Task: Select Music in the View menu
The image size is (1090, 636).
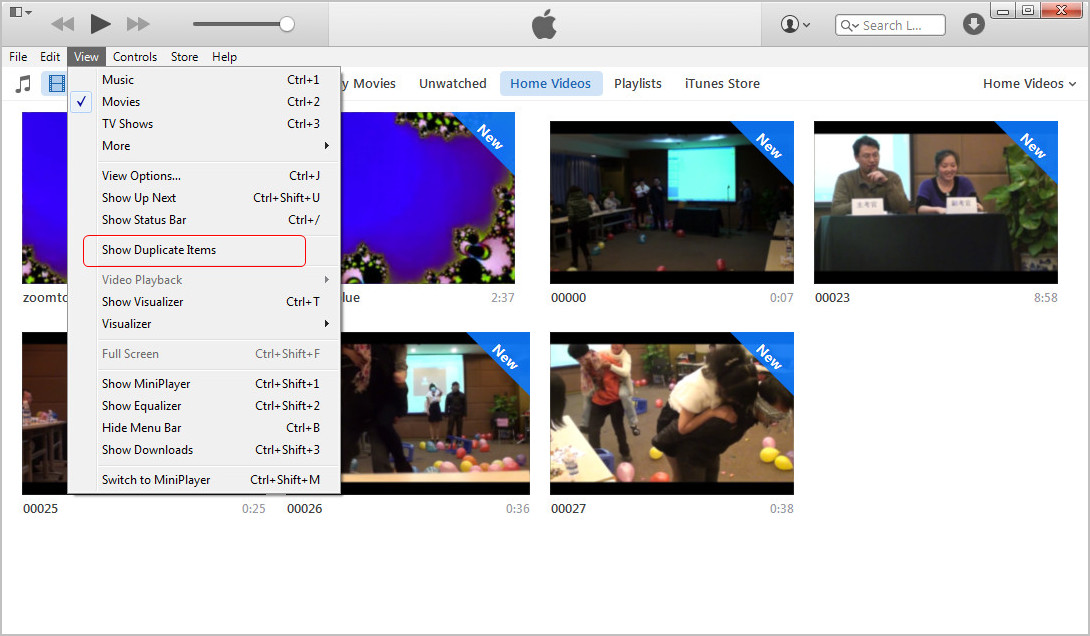Action: (x=204, y=80)
